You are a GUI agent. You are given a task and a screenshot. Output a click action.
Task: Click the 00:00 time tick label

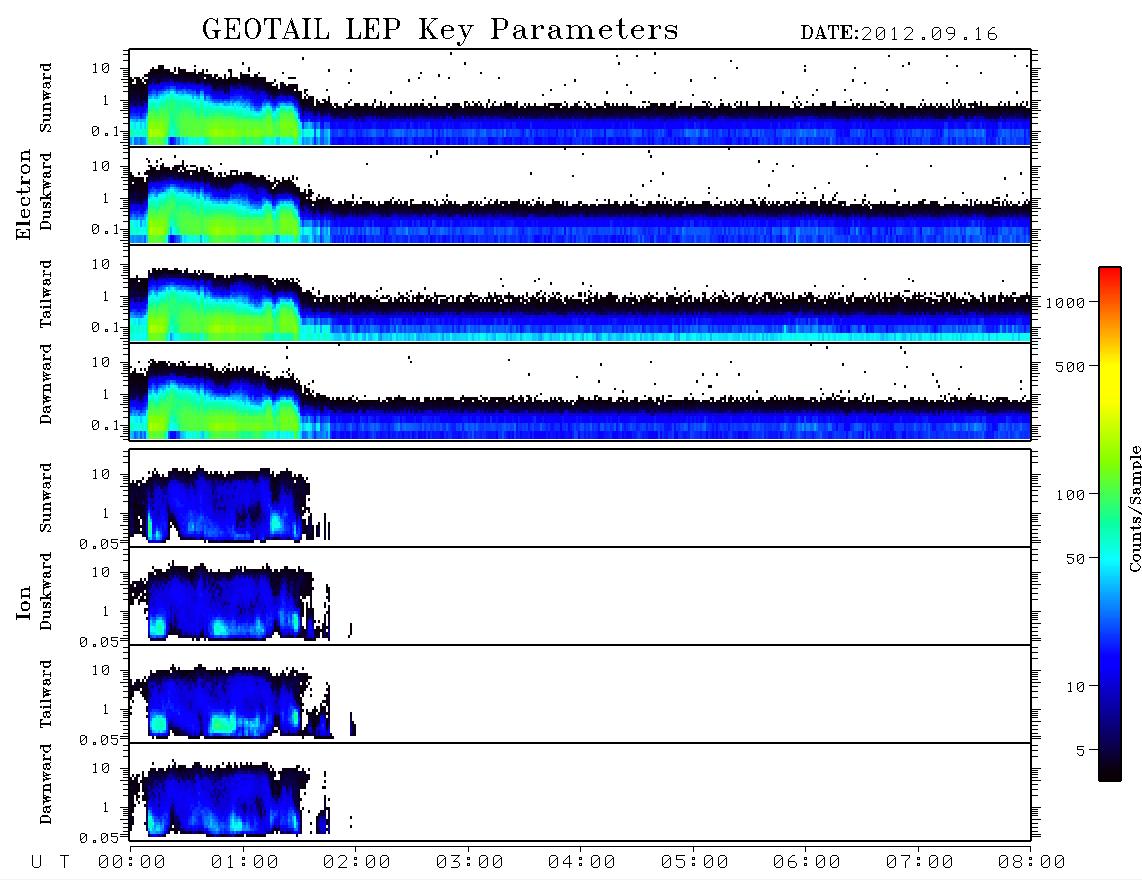tap(132, 863)
